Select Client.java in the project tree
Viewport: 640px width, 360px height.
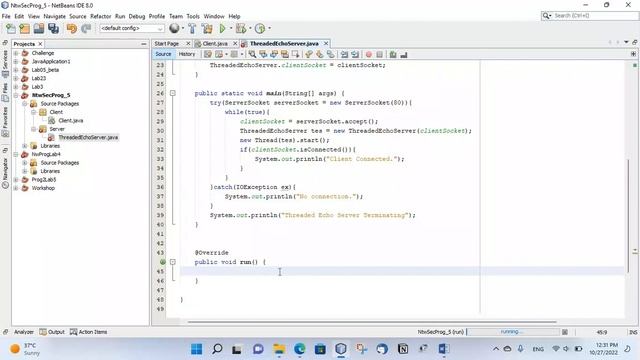pyautogui.click(x=70, y=120)
